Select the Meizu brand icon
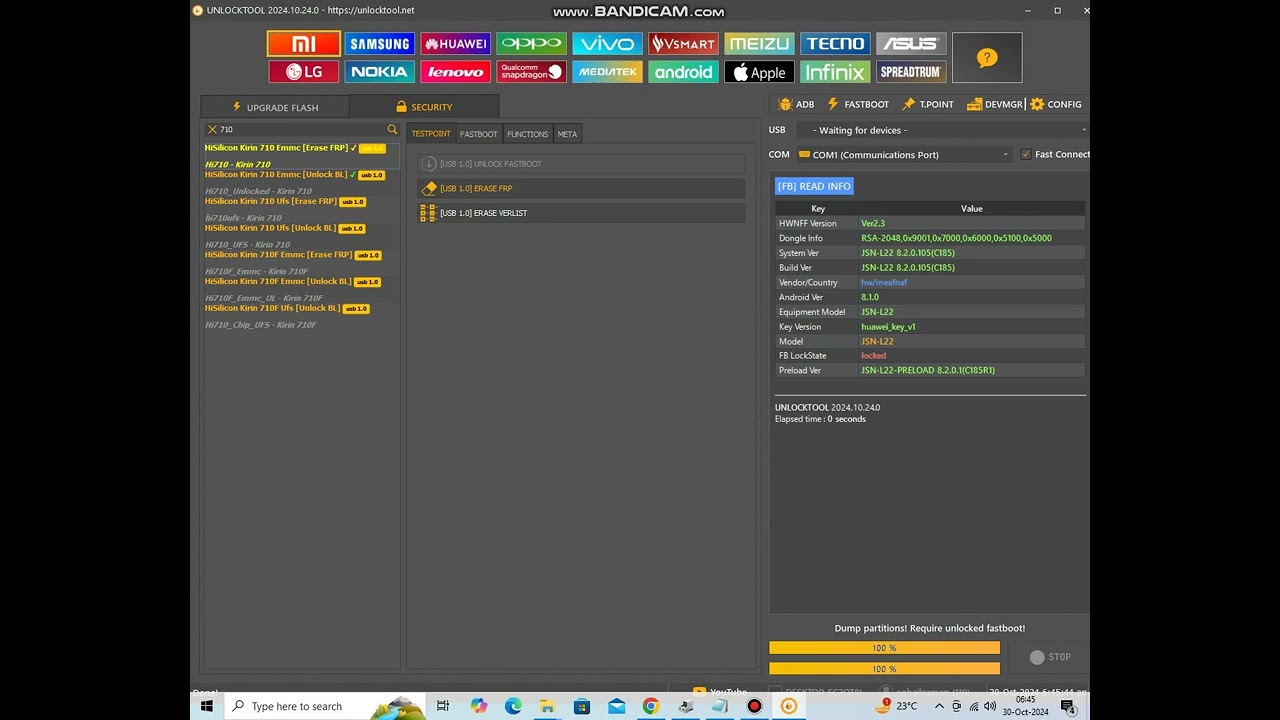 click(x=760, y=44)
